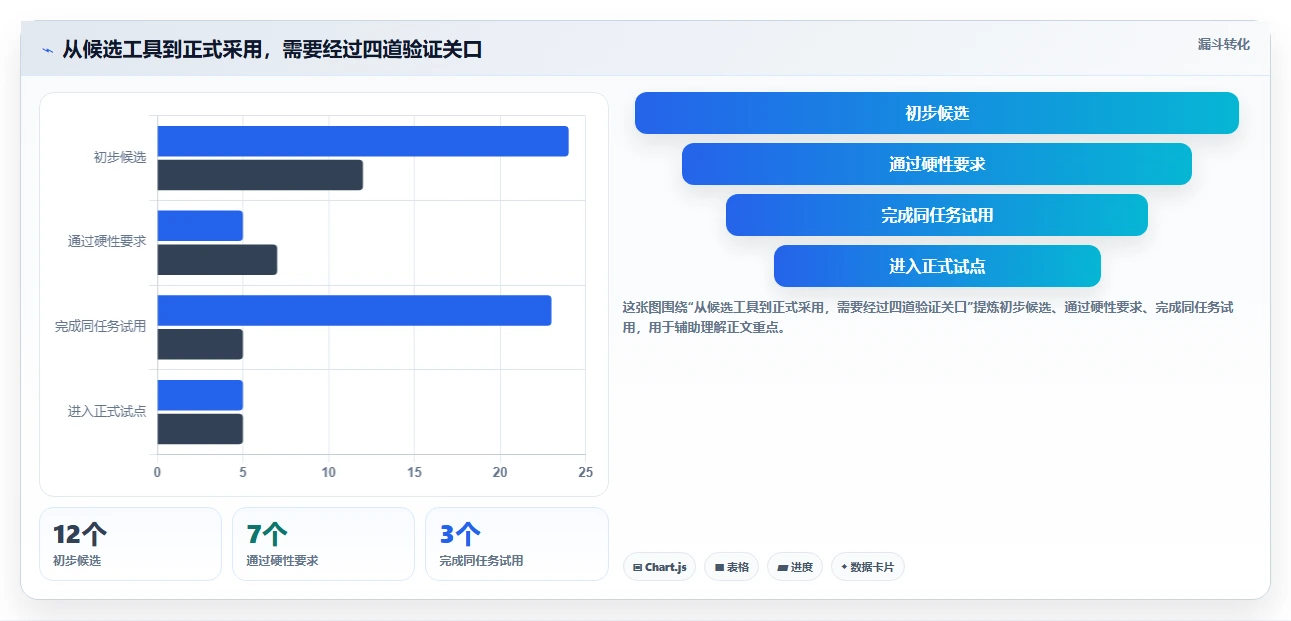
Task: Select the 进度 chip
Action: click(795, 567)
